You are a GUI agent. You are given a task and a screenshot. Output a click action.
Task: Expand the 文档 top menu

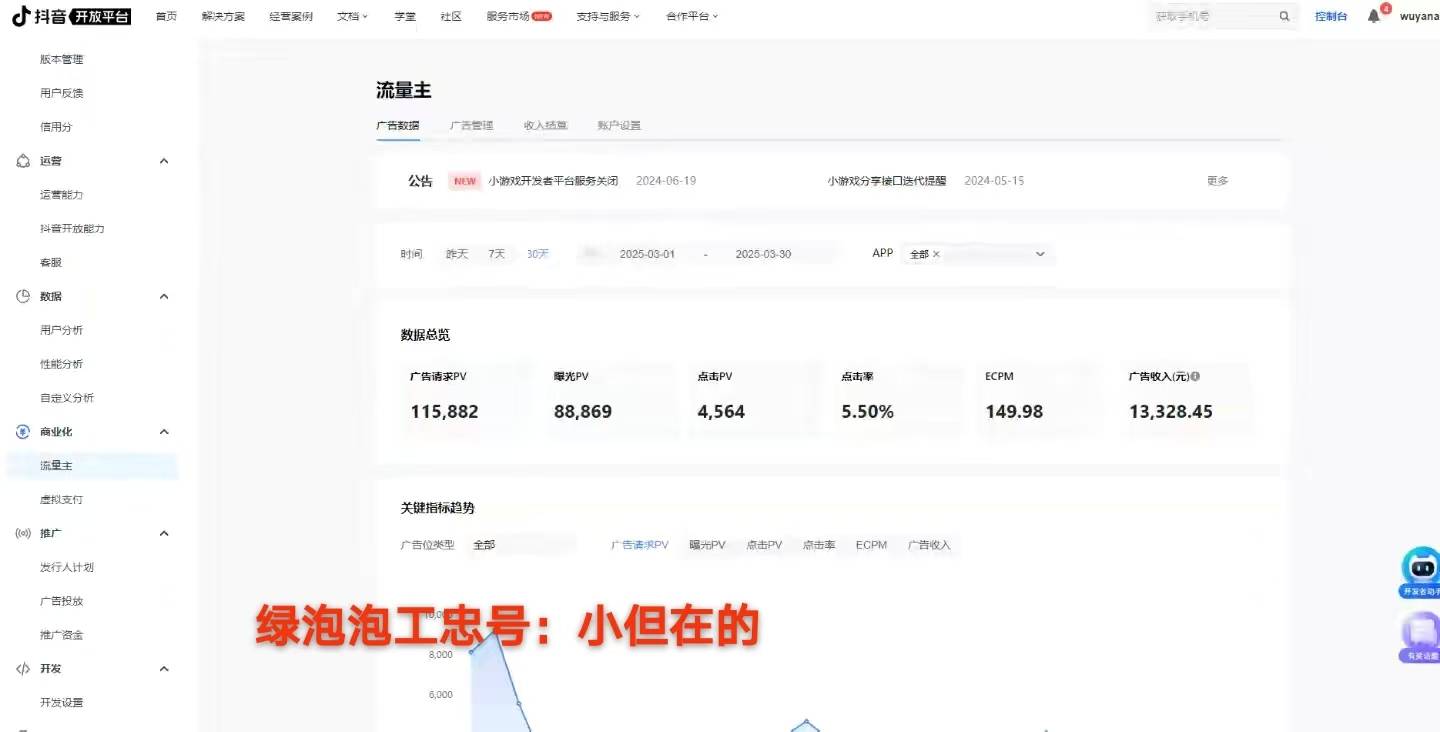[x=352, y=16]
